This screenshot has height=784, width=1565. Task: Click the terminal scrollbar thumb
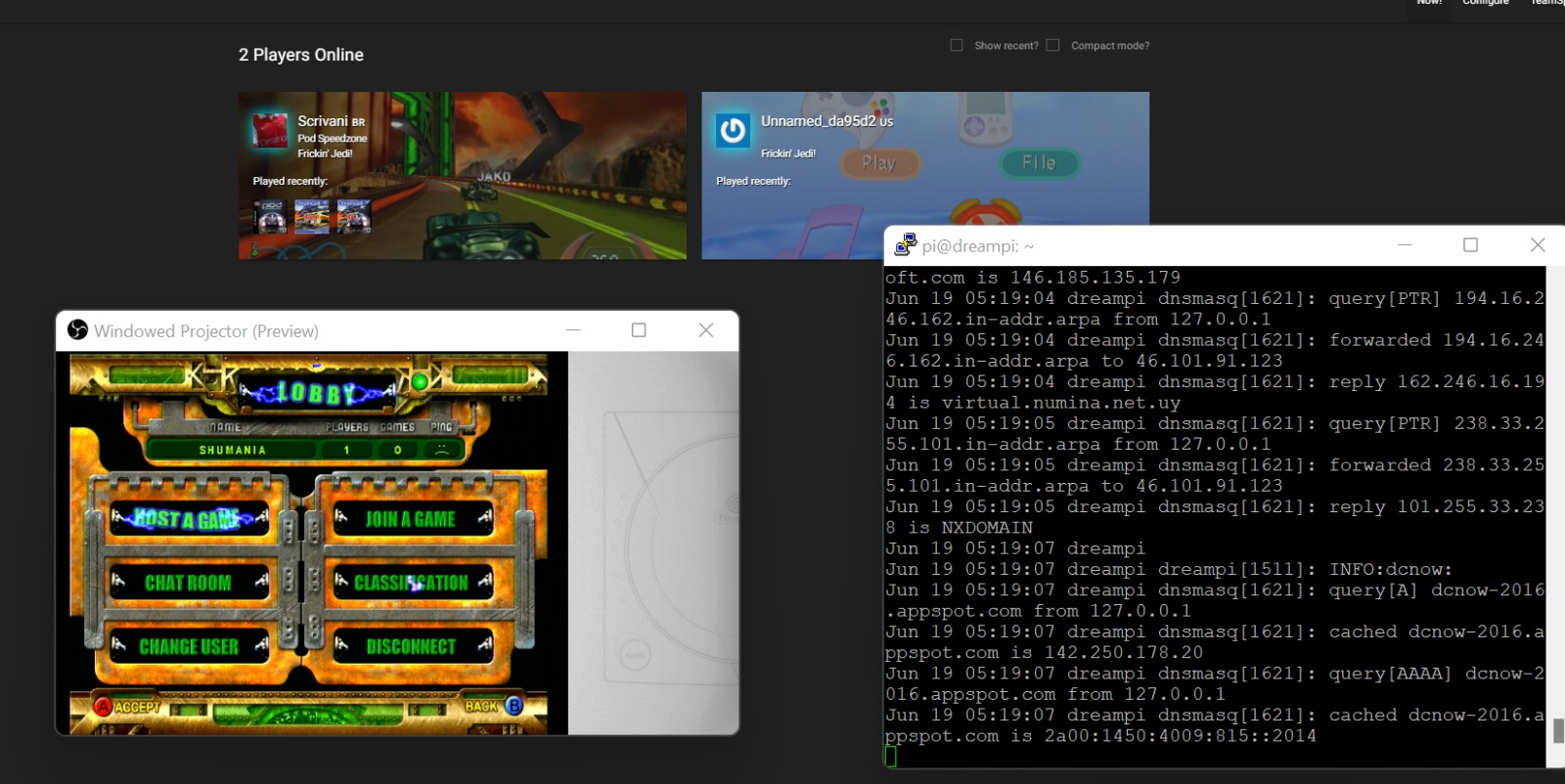[x=1558, y=731]
